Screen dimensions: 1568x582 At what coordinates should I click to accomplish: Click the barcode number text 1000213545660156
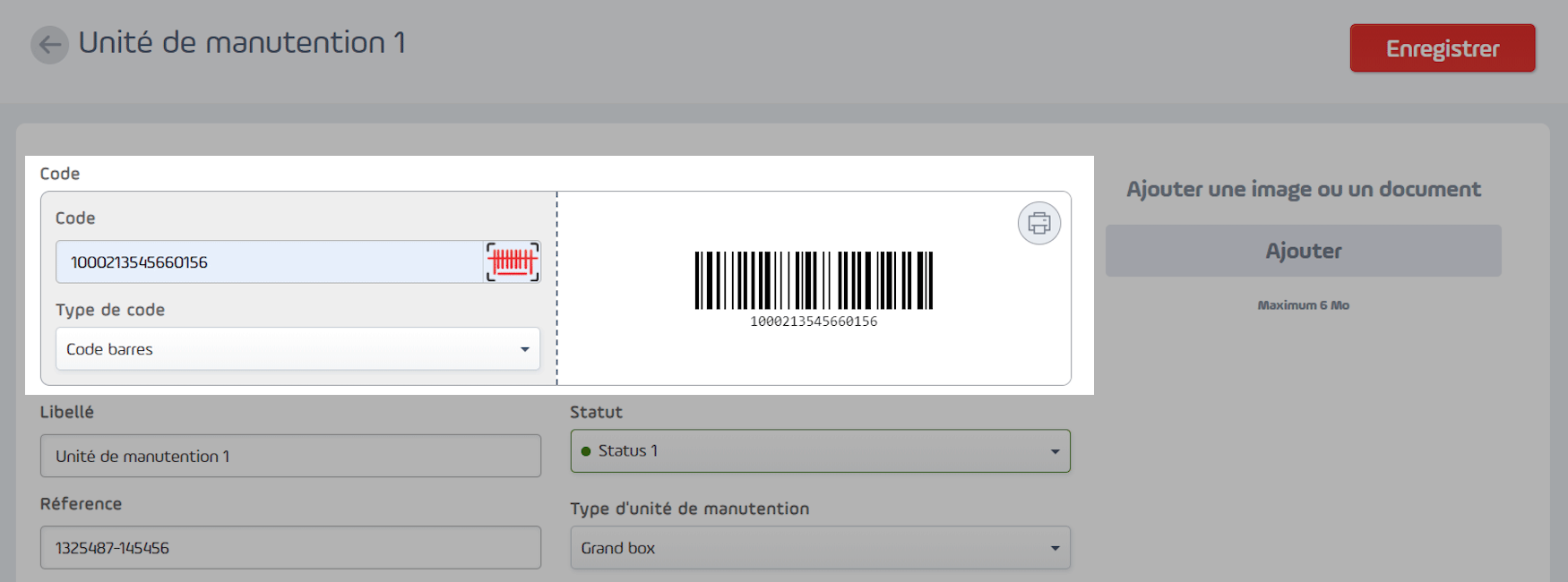(x=814, y=321)
